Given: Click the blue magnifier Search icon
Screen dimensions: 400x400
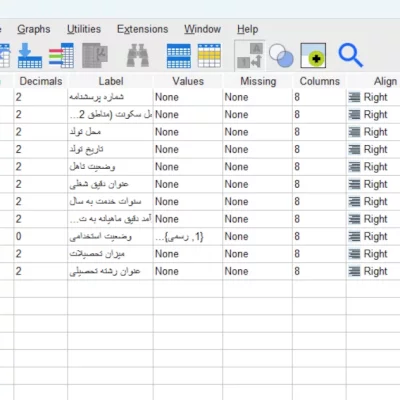Looking at the screenshot, I should (350, 56).
